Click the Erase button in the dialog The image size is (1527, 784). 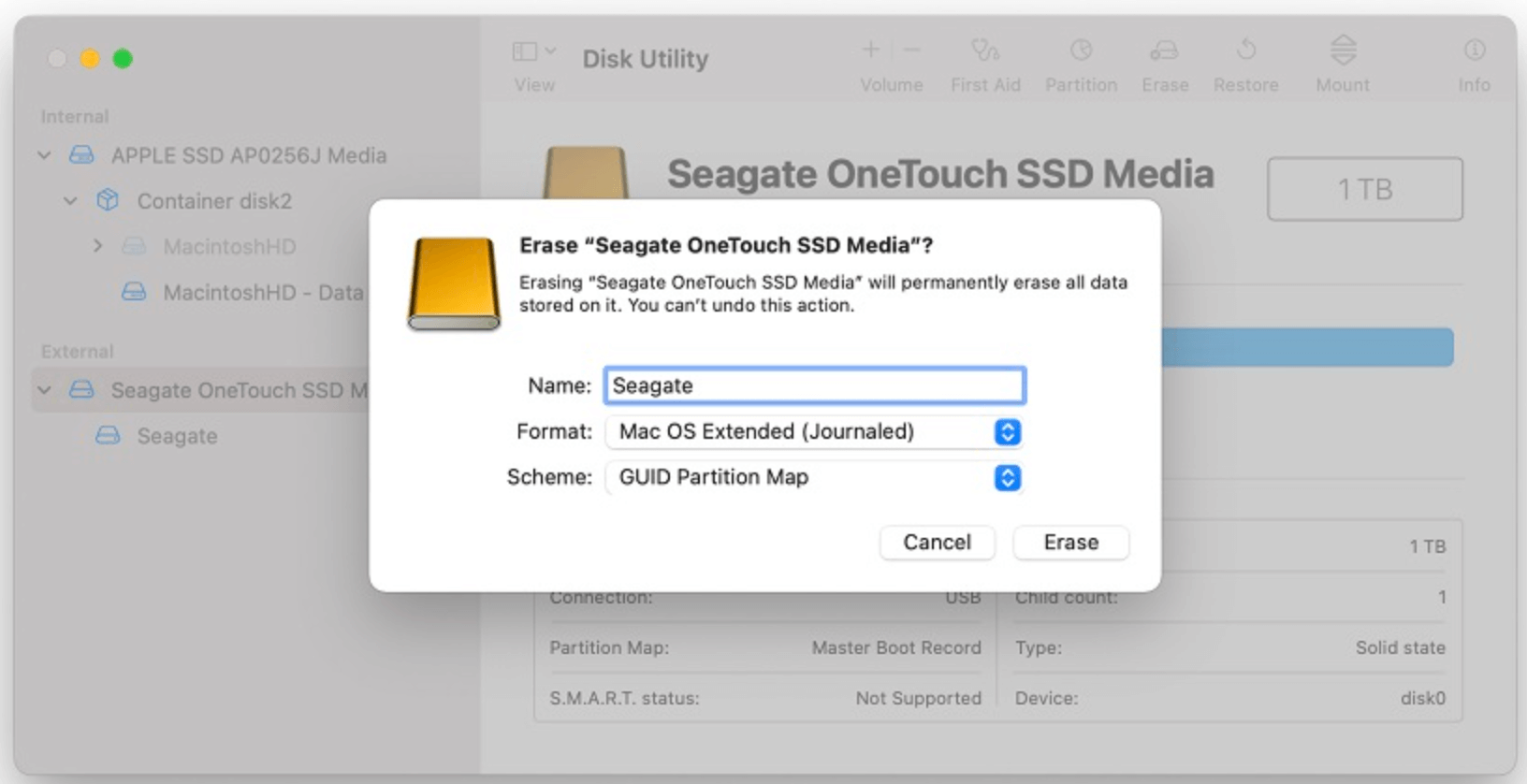click(x=1070, y=543)
